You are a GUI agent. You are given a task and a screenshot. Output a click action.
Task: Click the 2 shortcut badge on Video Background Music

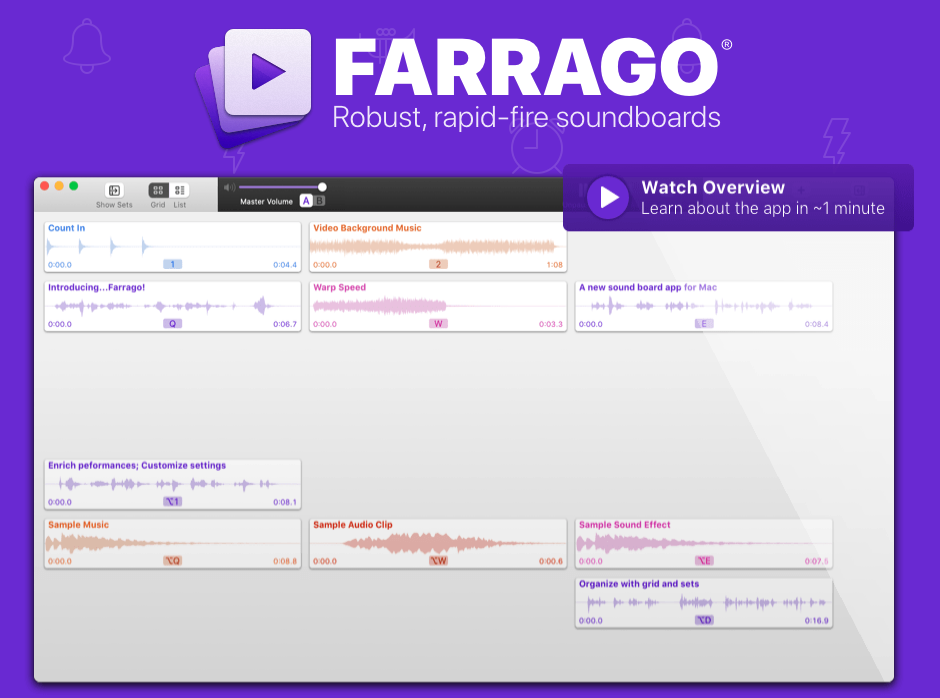[x=438, y=264]
